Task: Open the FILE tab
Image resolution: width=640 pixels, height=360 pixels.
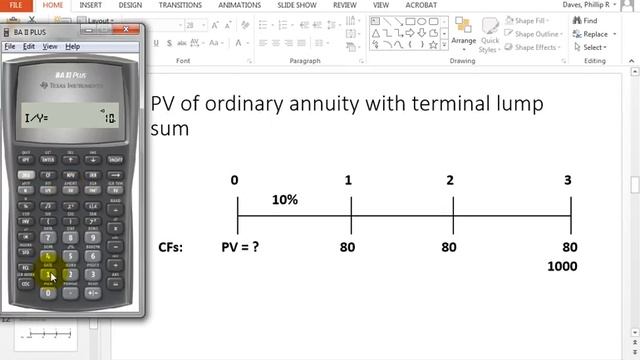Action: coord(16,5)
